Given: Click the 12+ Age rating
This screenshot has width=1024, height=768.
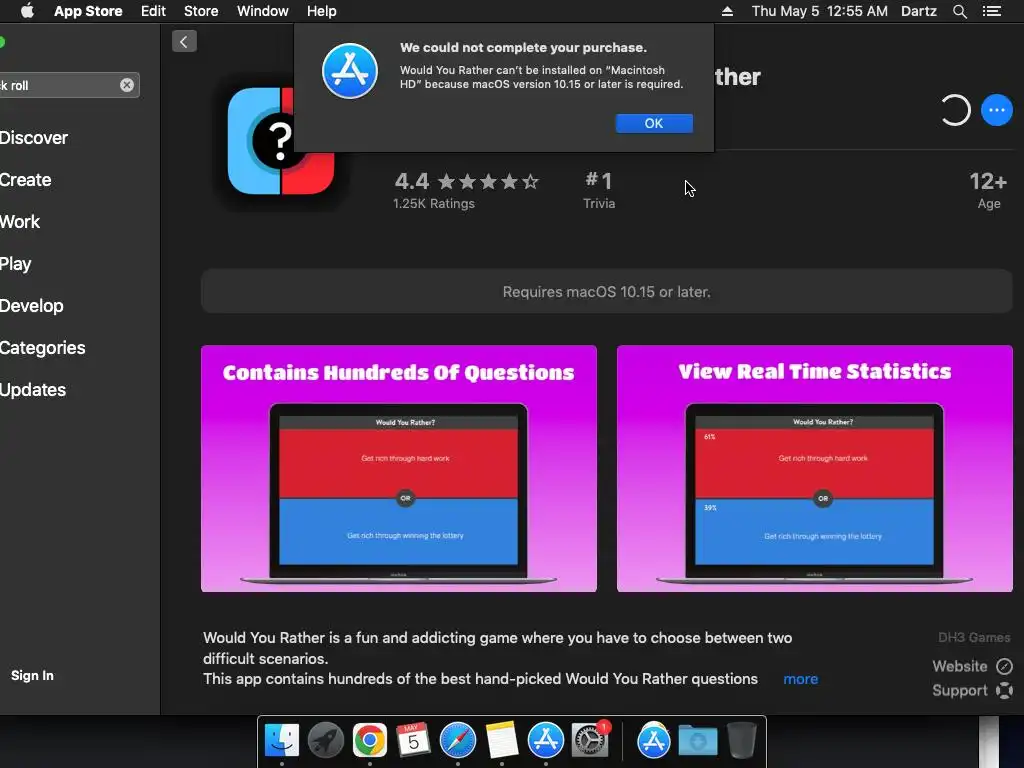Looking at the screenshot, I should click(x=988, y=190).
